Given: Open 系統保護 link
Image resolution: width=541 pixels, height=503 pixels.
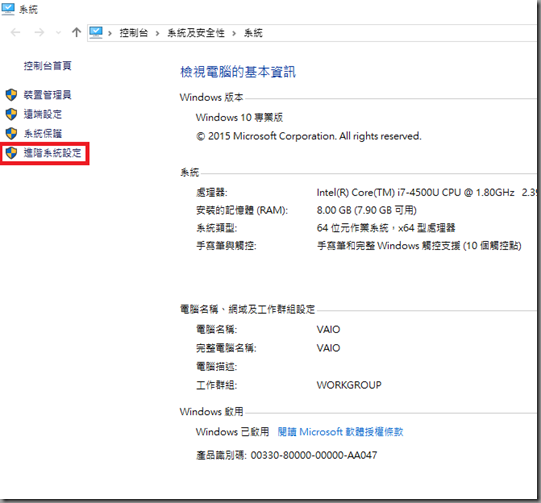Looking at the screenshot, I should click(x=42, y=134).
